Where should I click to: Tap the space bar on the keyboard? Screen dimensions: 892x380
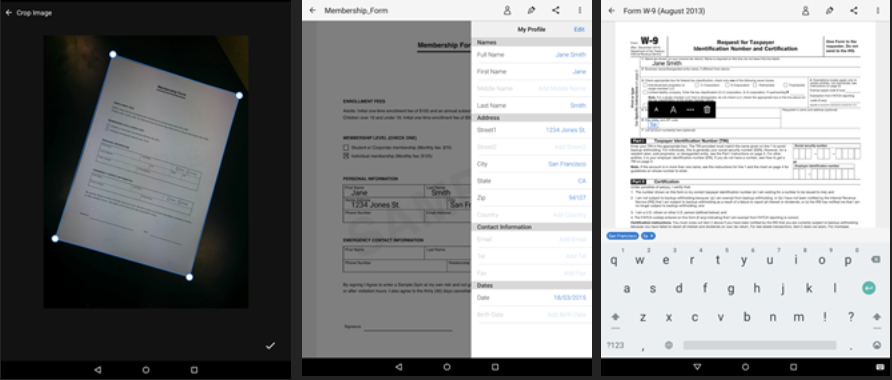[759, 345]
